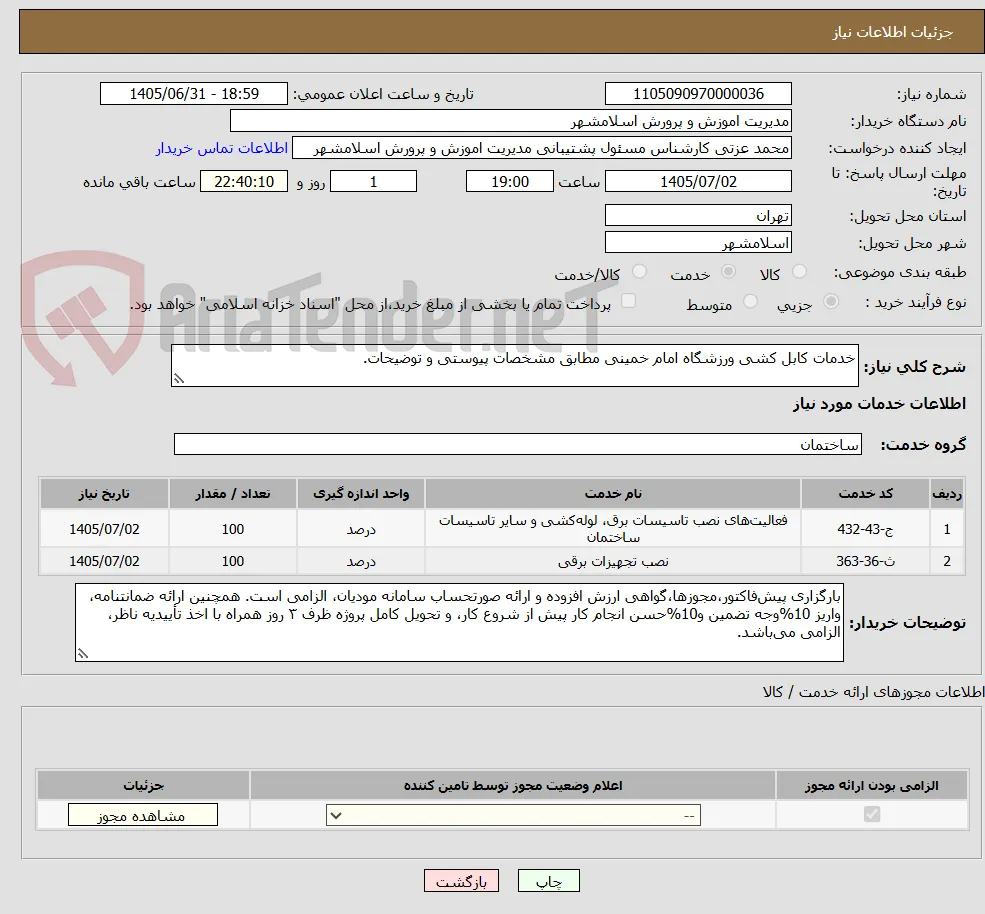Click the تاریخ نیاز column header
Viewport: 985px width, 914px height.
(104, 494)
